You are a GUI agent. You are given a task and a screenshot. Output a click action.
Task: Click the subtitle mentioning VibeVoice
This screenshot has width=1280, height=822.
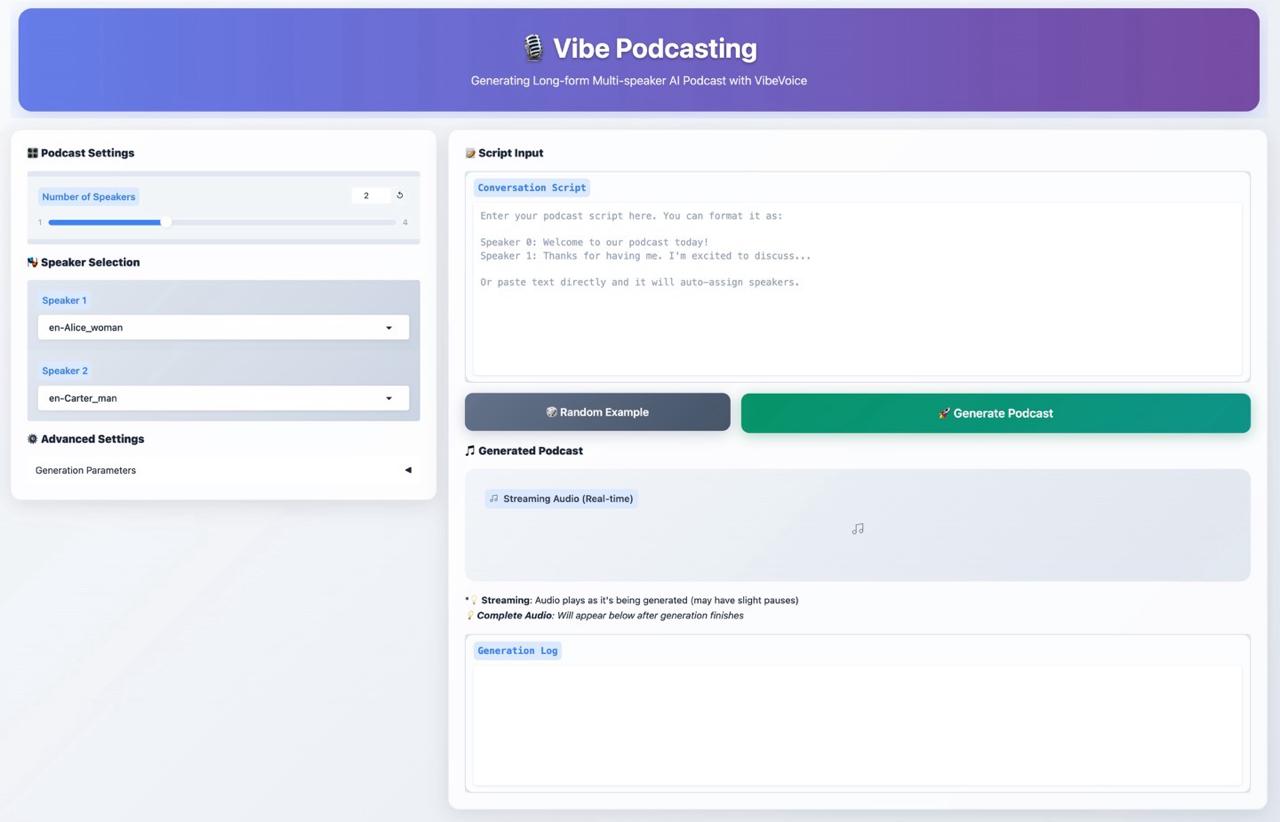(639, 81)
